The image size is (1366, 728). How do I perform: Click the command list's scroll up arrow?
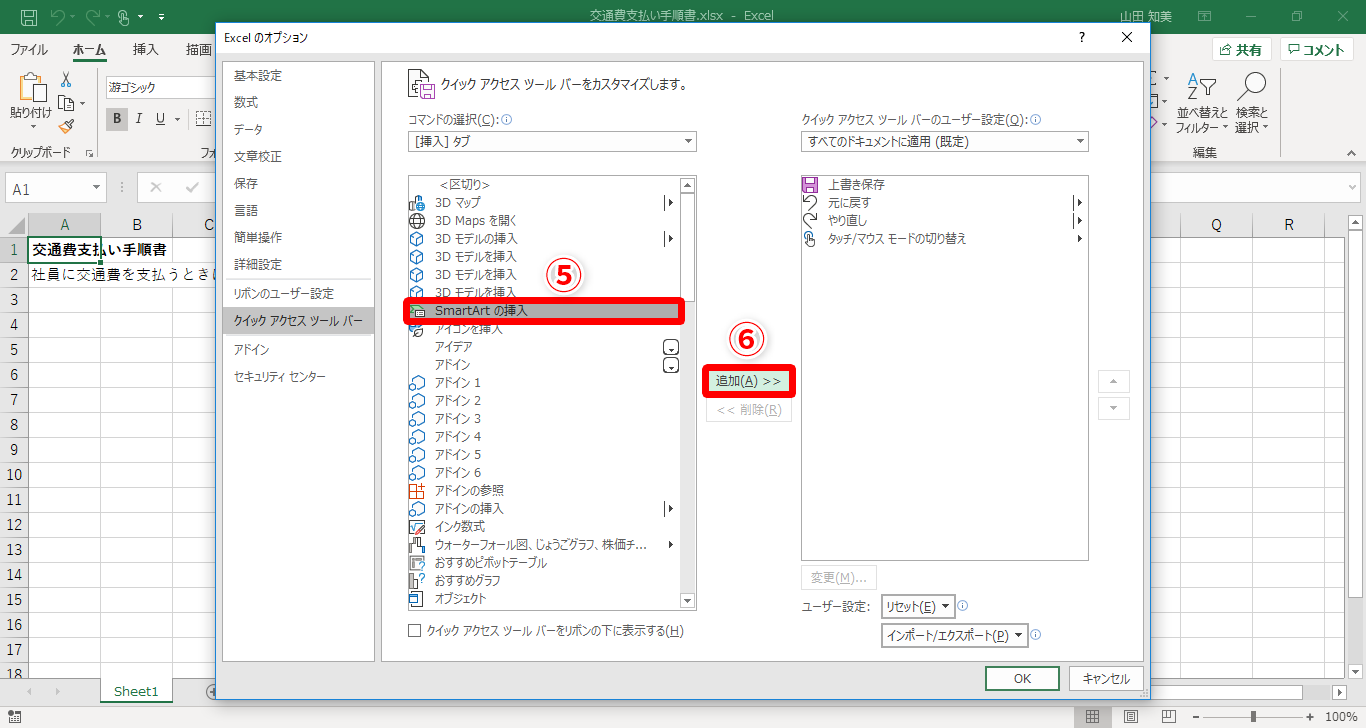pos(687,185)
